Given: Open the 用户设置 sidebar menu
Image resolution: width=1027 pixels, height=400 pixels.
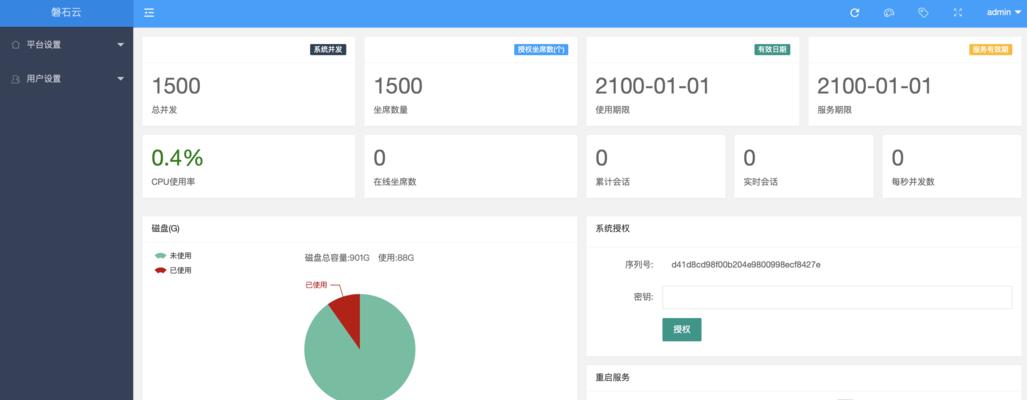Looking at the screenshot, I should [x=66, y=79].
